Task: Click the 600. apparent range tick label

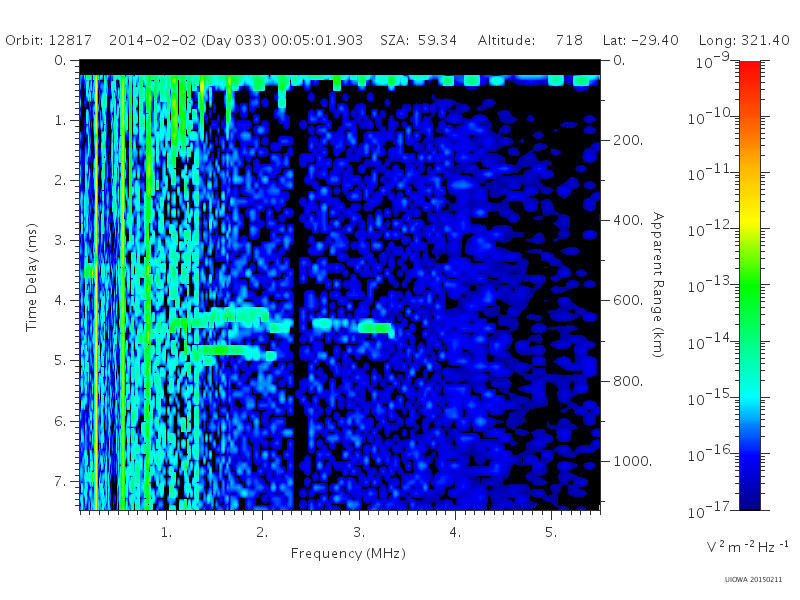Action: [628, 301]
